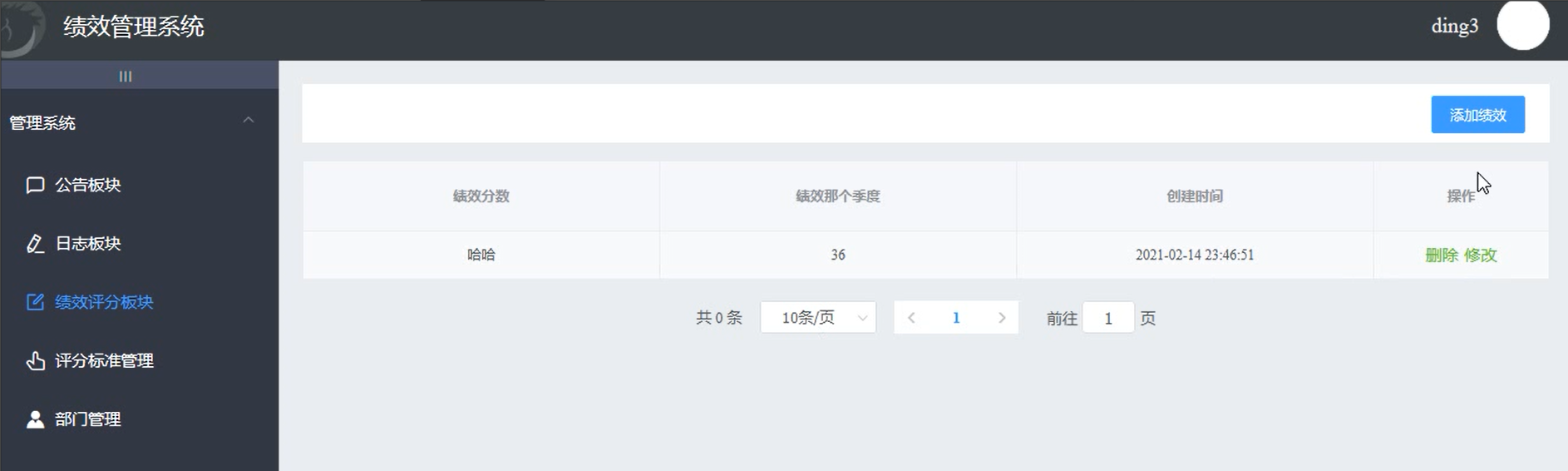Click ding3 username in header
Image resolution: width=1568 pixels, height=471 pixels.
point(1454,26)
